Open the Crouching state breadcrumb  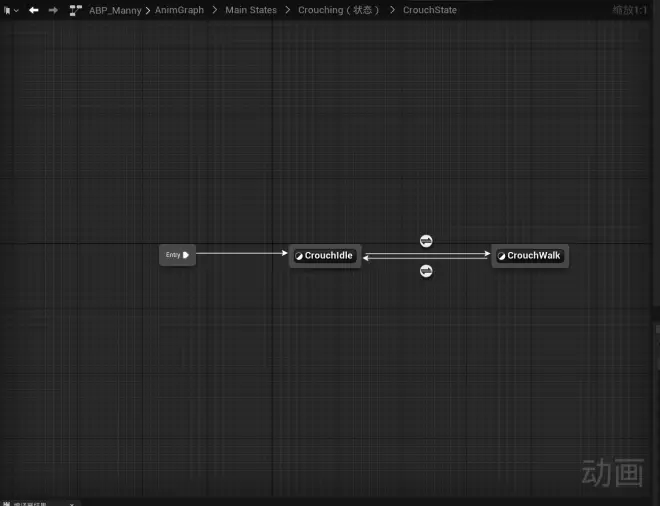click(x=338, y=10)
